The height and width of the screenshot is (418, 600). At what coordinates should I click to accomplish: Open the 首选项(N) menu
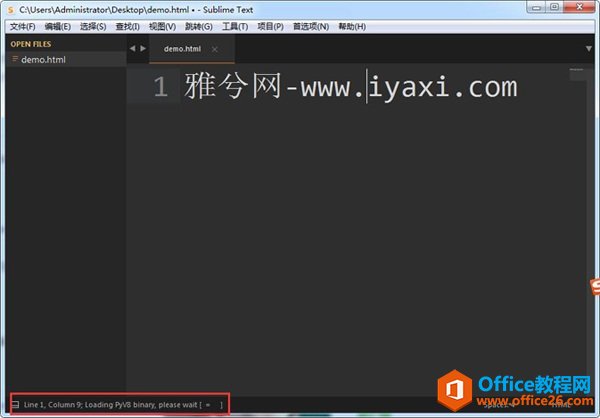click(x=310, y=26)
